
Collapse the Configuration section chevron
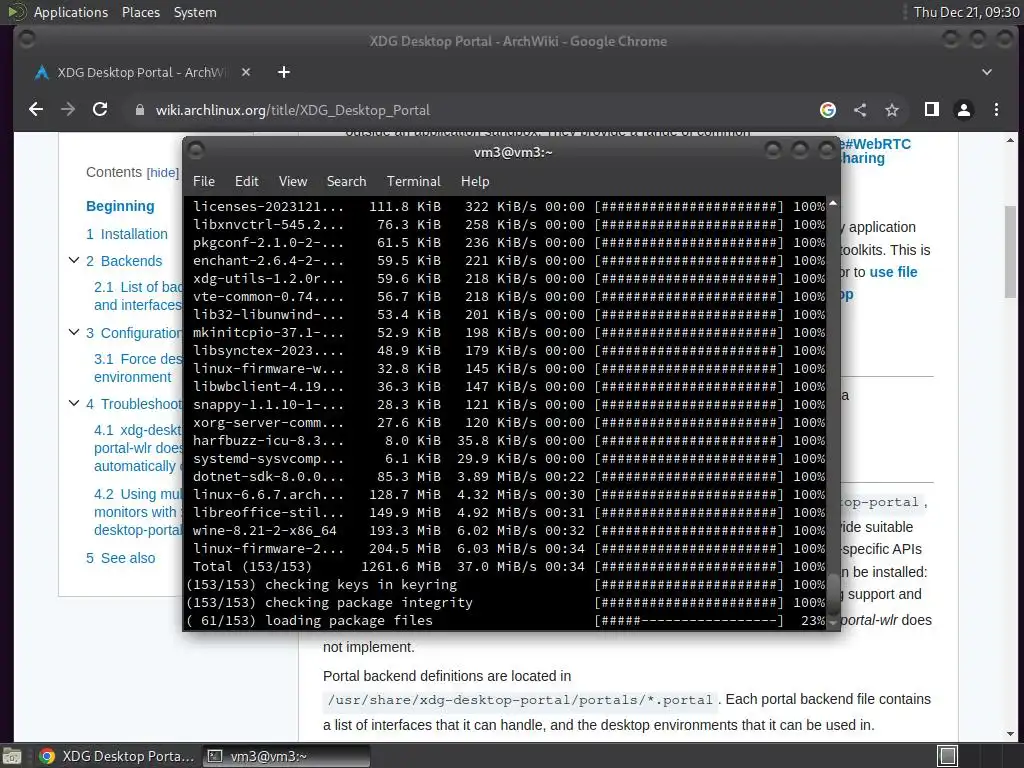click(x=74, y=332)
